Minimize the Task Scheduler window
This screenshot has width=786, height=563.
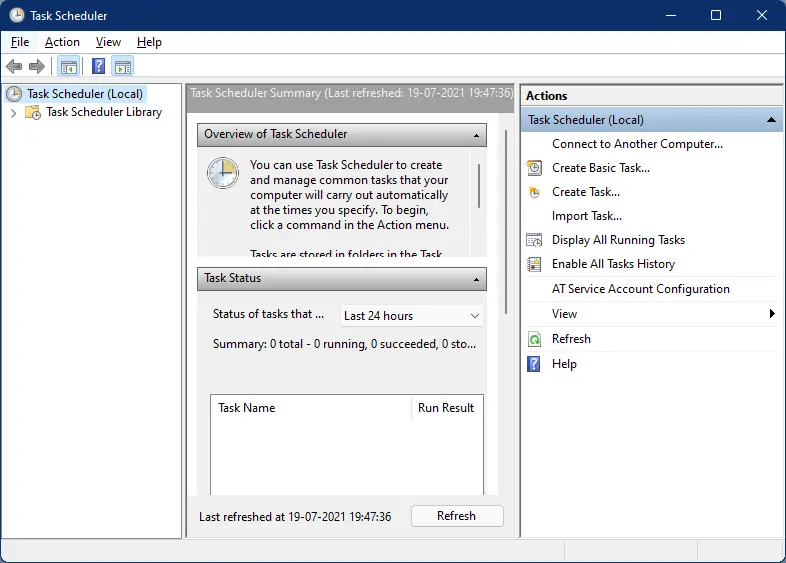pos(671,15)
